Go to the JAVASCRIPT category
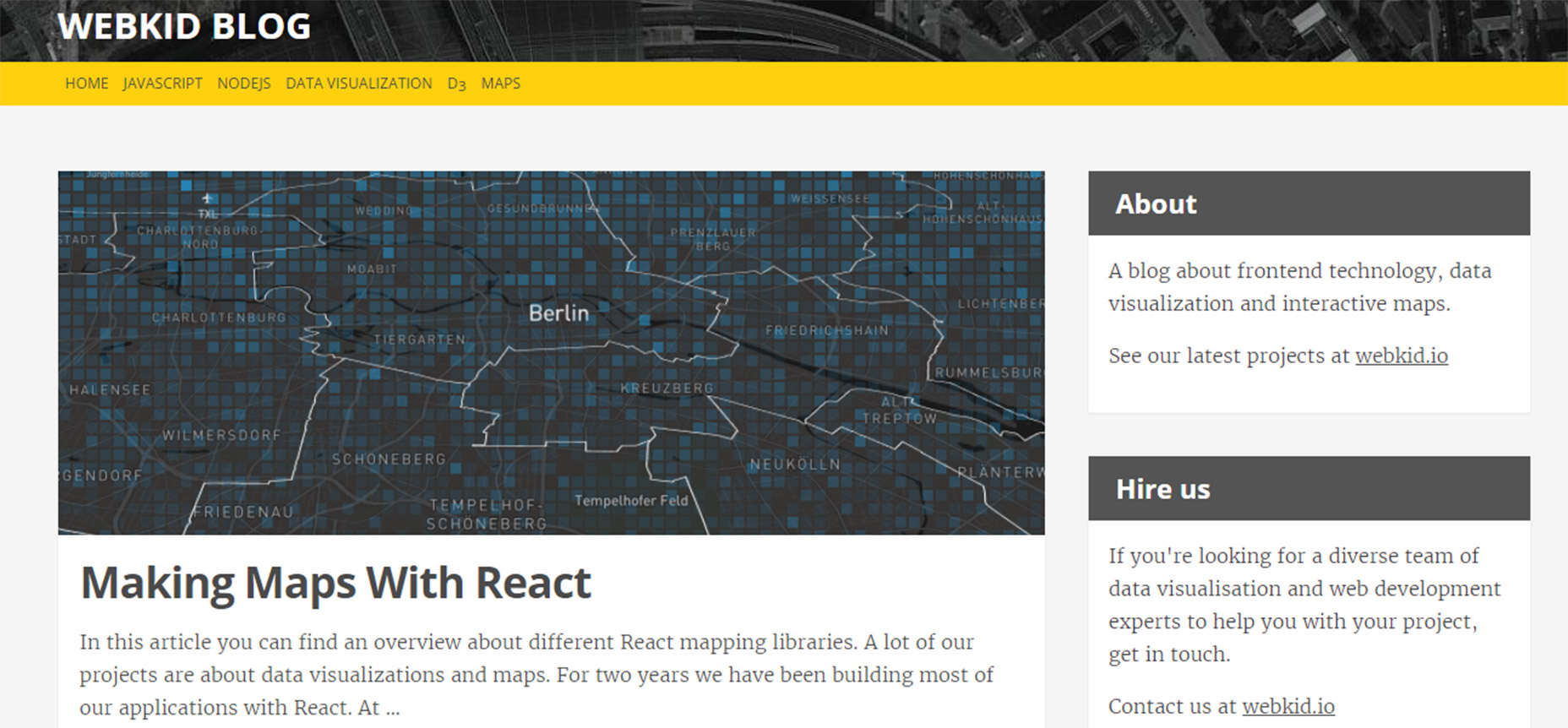 point(162,84)
